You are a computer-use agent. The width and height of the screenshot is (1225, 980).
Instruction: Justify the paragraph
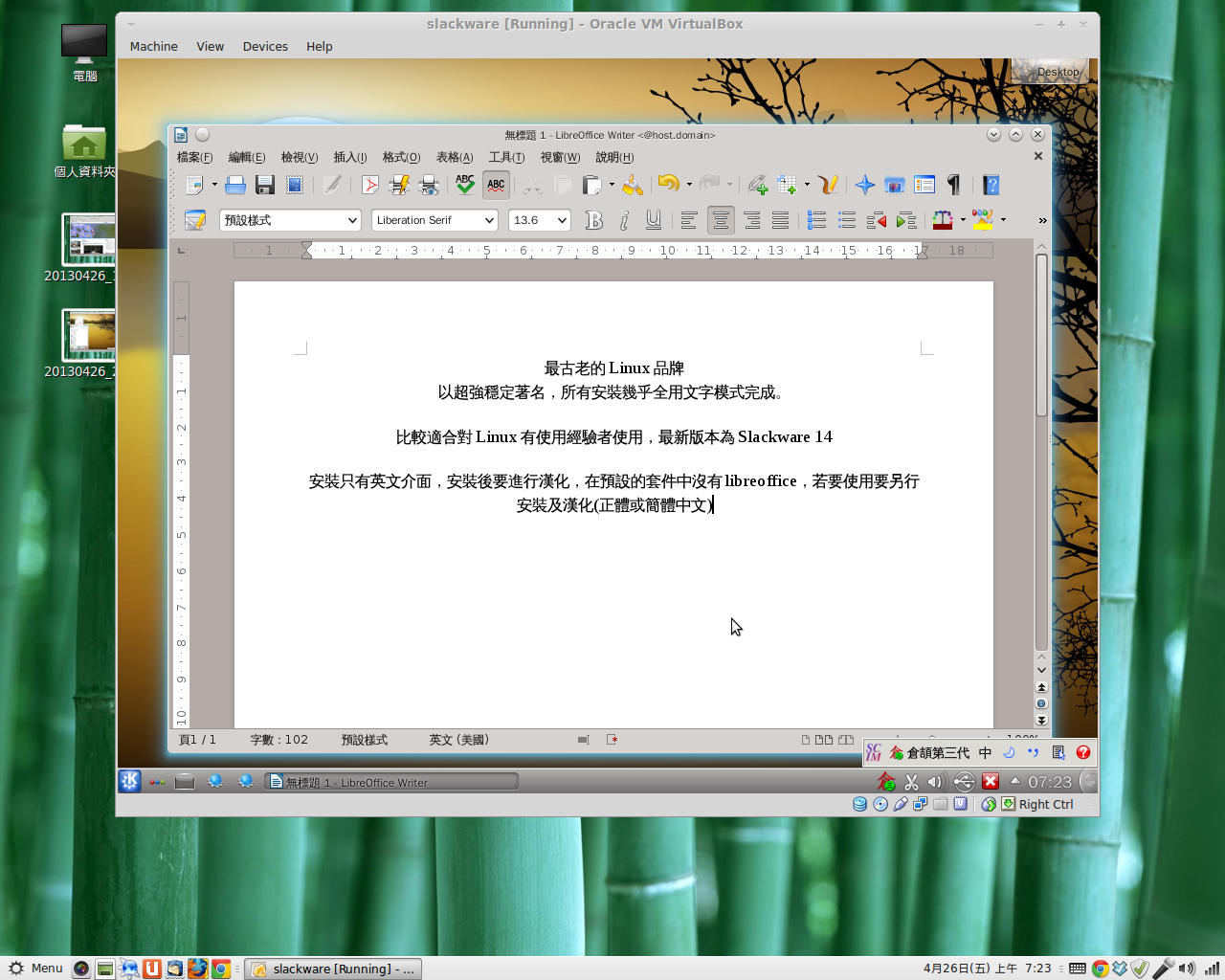click(781, 220)
